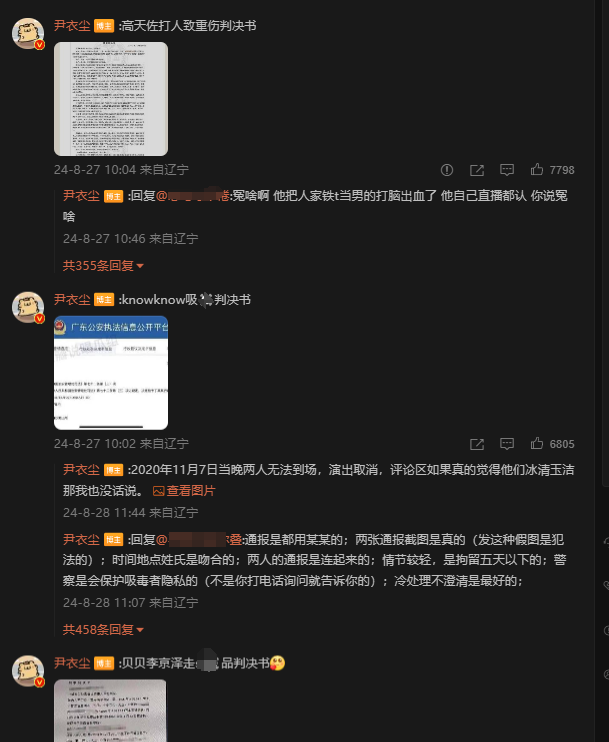Open the 广东公安执法信息公开平台 screenshot thumbnail
This screenshot has height=742, width=609.
coord(111,373)
